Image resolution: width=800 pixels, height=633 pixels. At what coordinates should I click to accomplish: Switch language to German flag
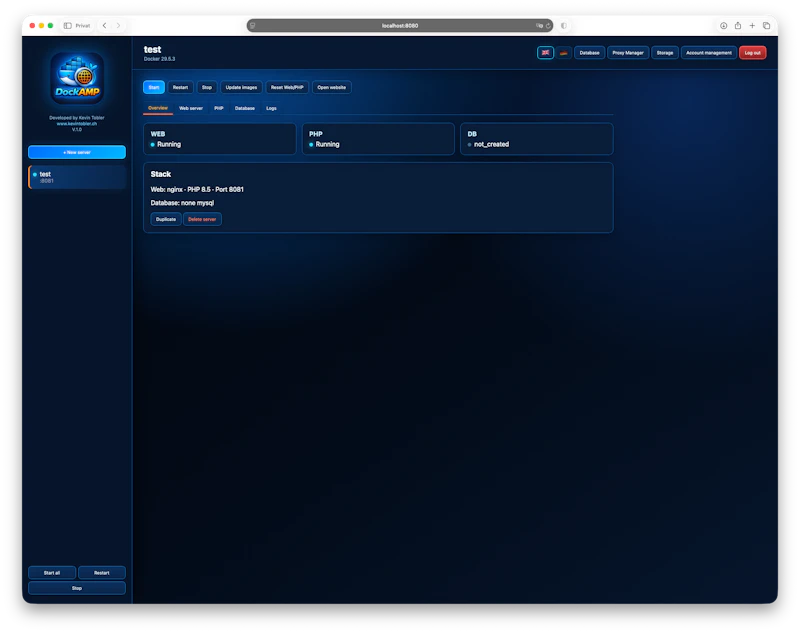point(563,53)
